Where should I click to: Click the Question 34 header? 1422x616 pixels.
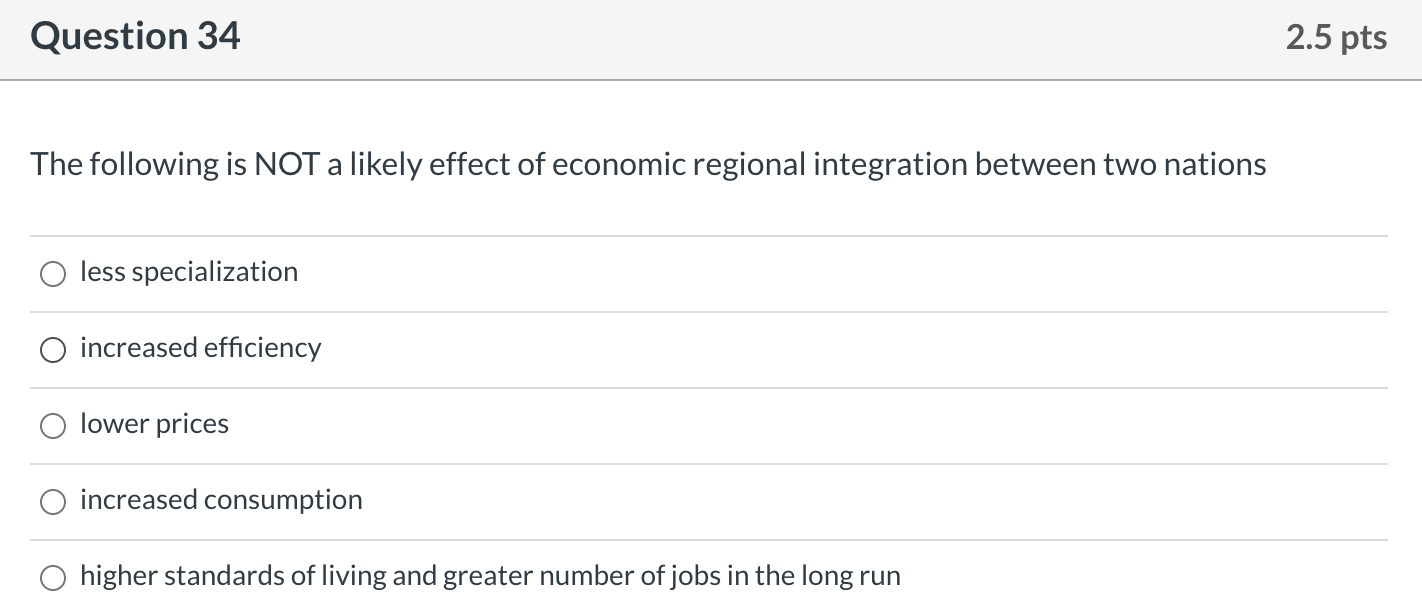coord(134,36)
